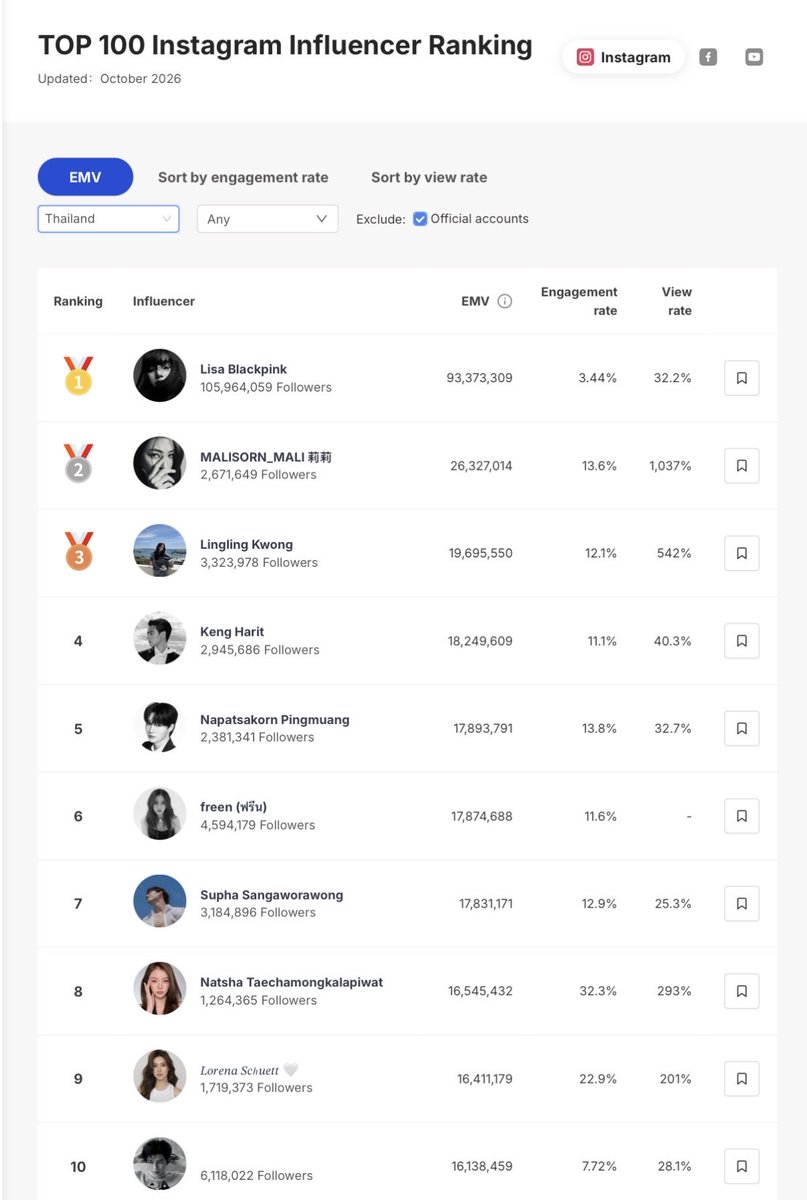Select the Instagram platform button
The width and height of the screenshot is (807, 1200).
pyautogui.click(x=624, y=57)
